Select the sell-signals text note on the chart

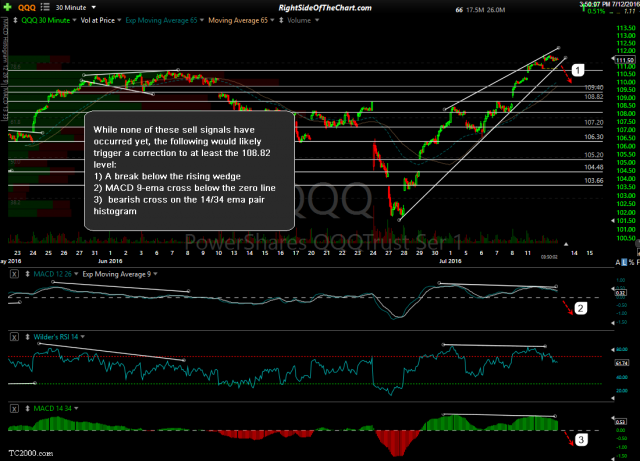189,171
